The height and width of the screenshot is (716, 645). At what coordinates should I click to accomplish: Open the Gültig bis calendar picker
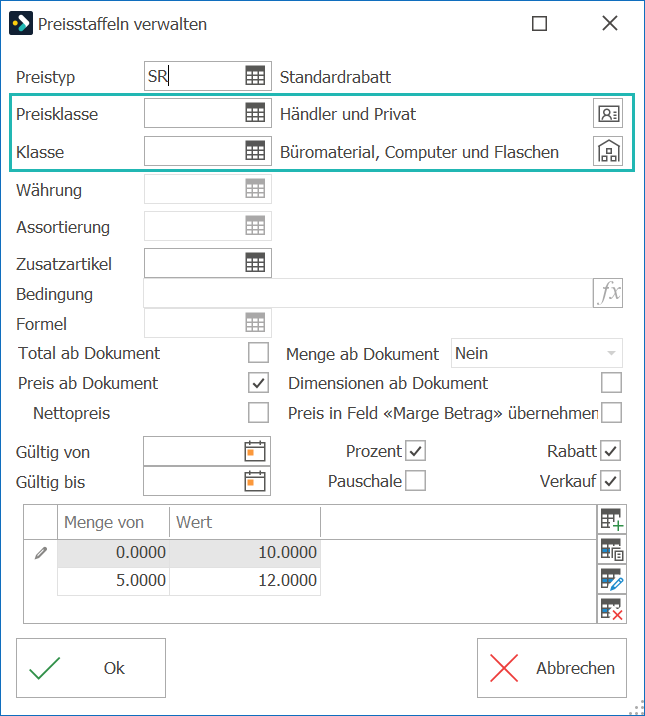255,481
